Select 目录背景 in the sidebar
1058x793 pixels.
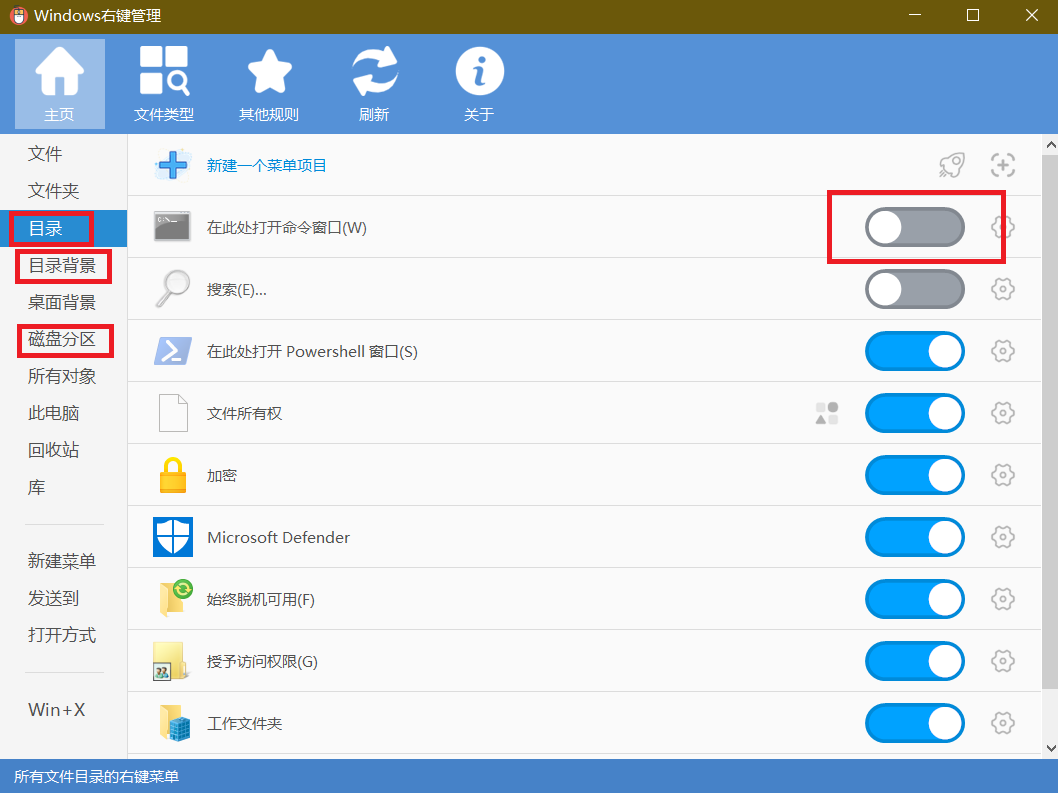click(x=62, y=266)
